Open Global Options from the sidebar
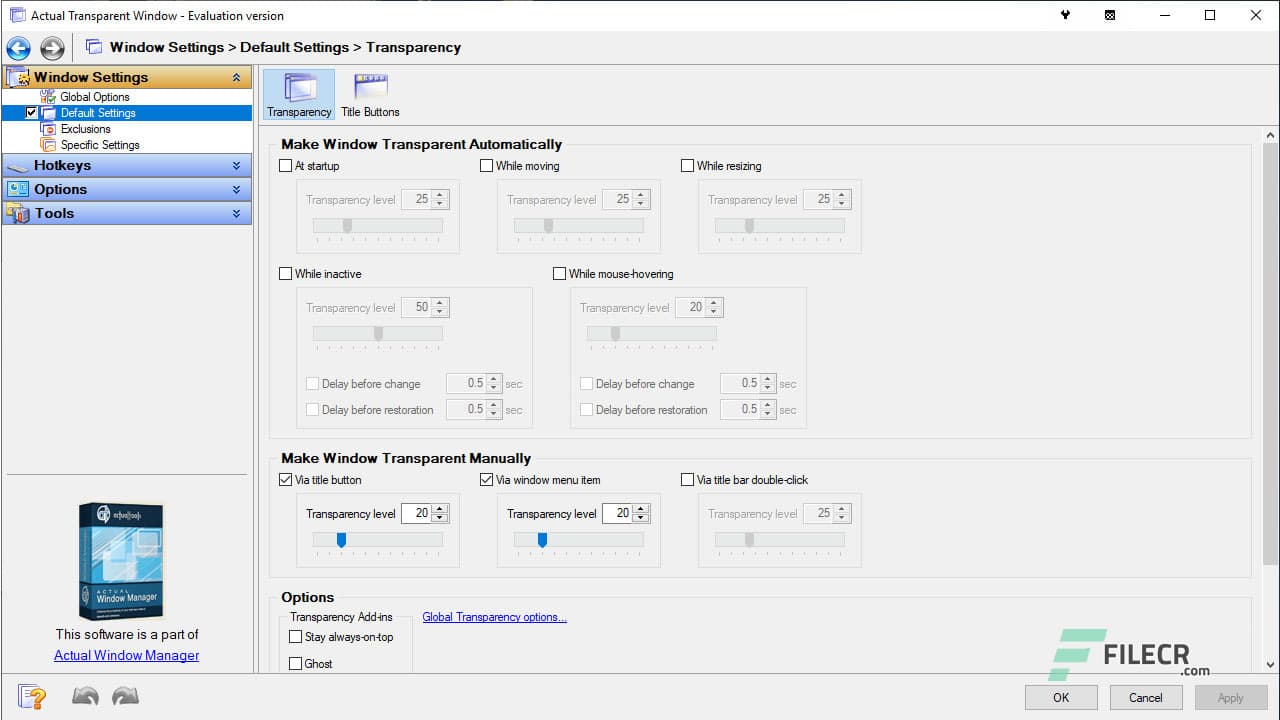Image resolution: width=1280 pixels, height=720 pixels. [x=97, y=97]
